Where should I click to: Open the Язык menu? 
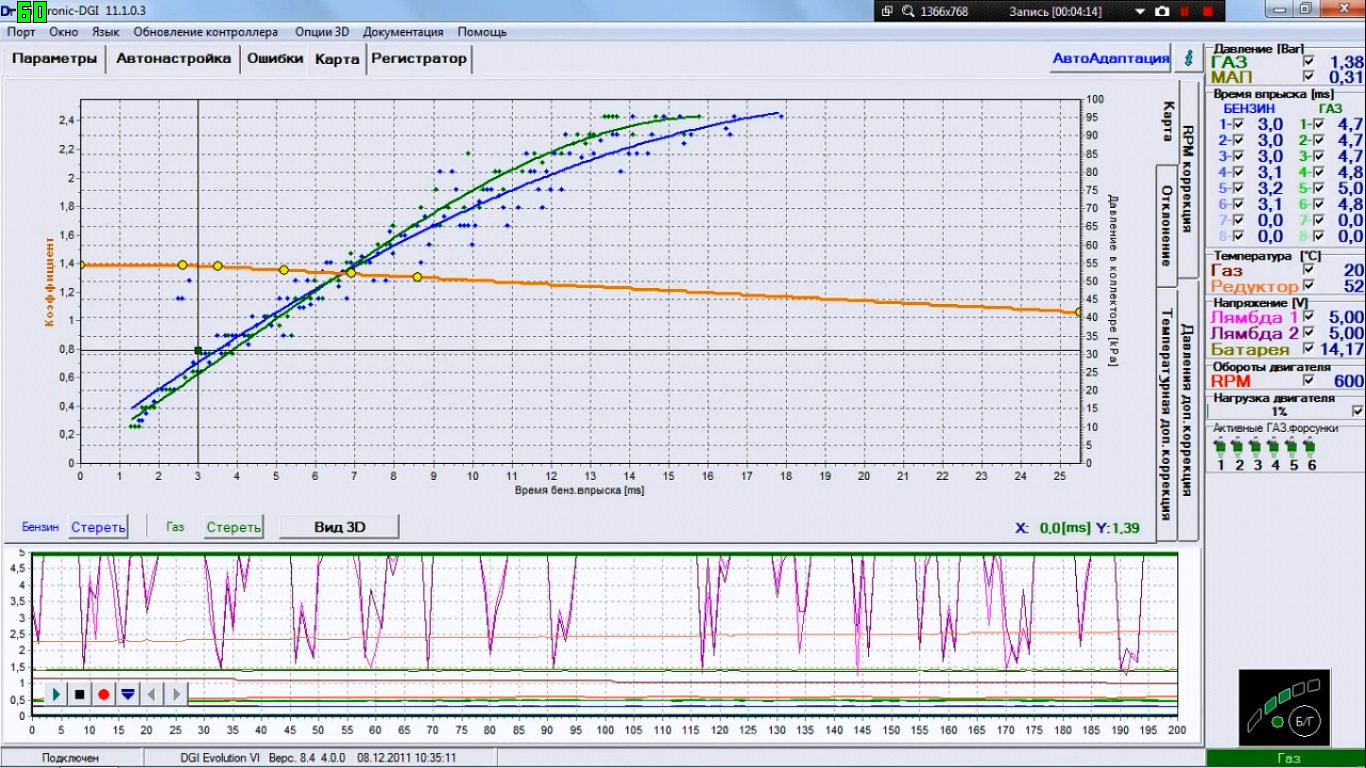[x=105, y=32]
